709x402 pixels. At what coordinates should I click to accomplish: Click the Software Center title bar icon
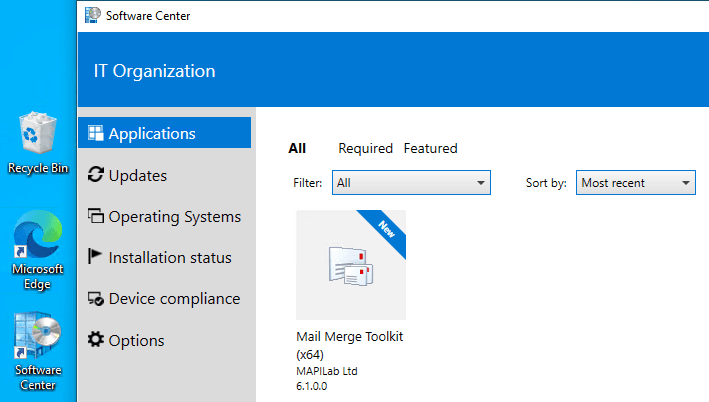pyautogui.click(x=93, y=15)
